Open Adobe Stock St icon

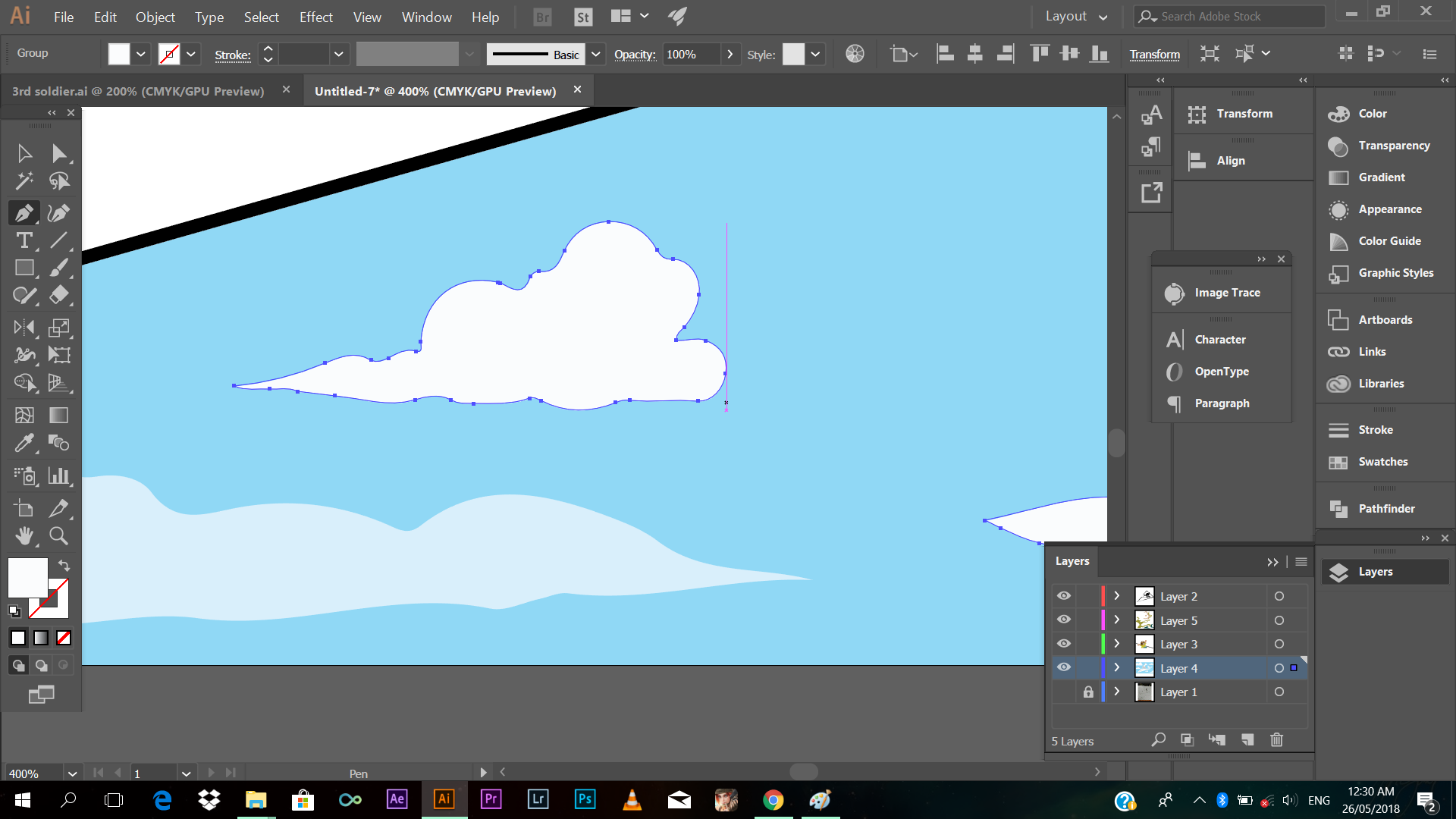[x=582, y=17]
